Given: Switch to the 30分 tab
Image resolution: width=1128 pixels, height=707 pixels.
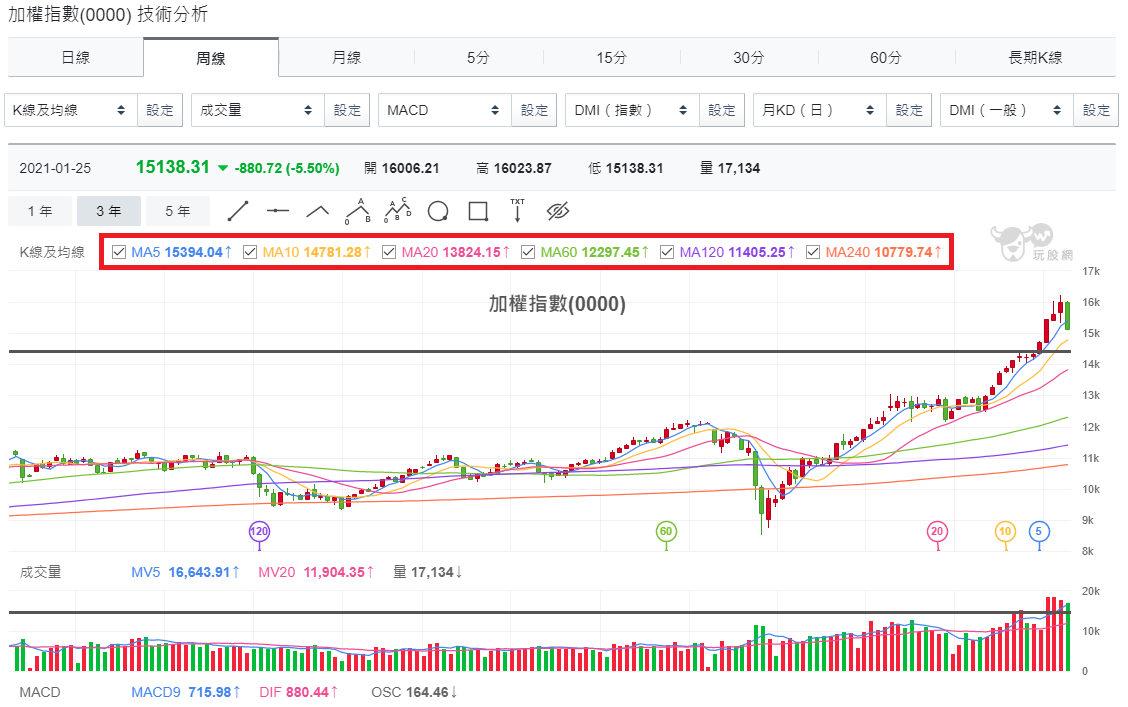Looking at the screenshot, I should pos(748,58).
